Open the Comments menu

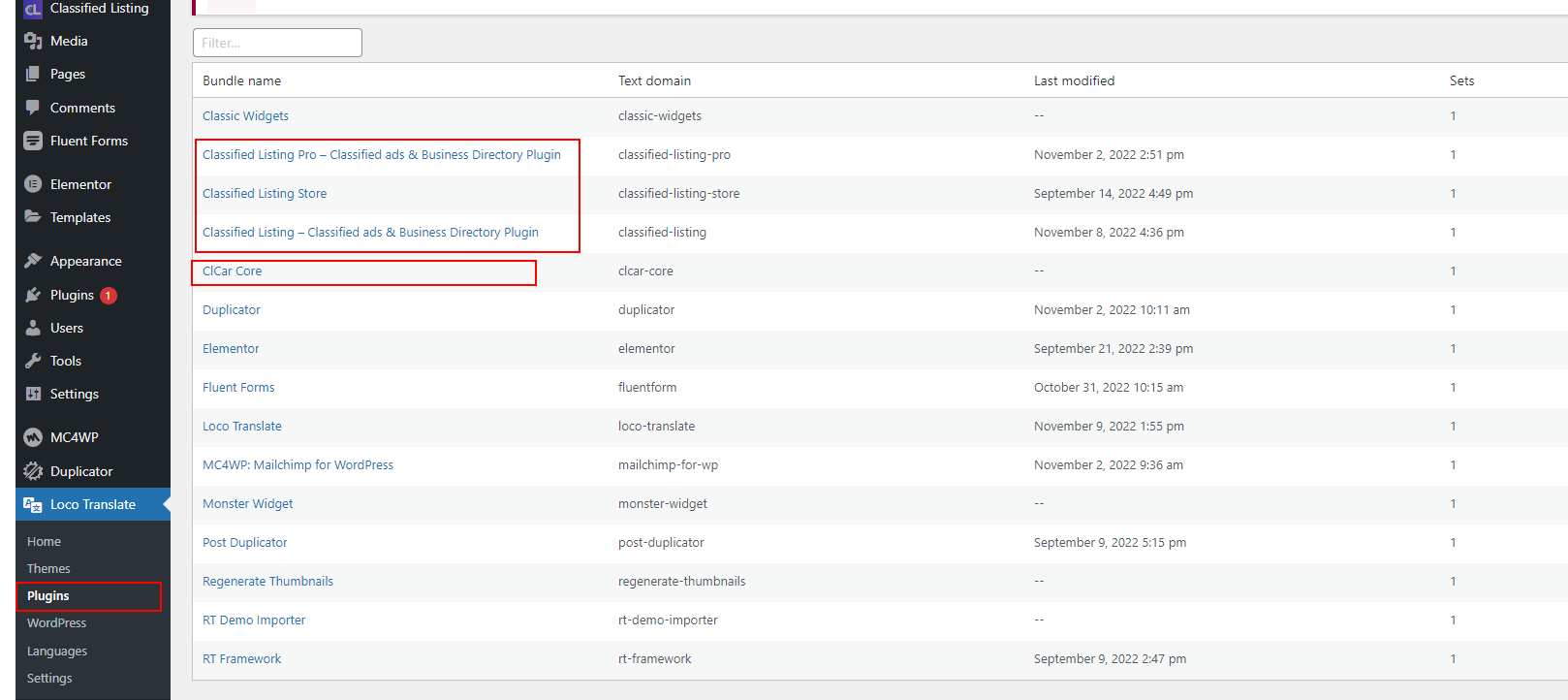point(82,108)
